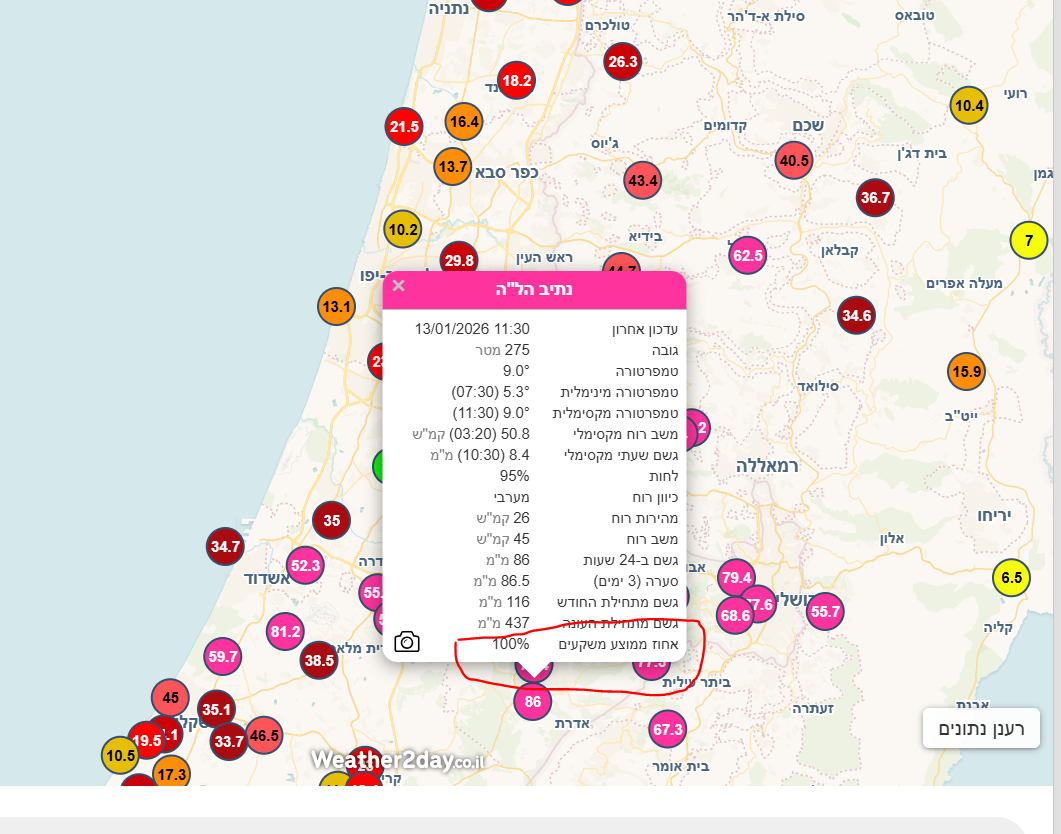Screen dimensions: 1061x834
Task: Click the 34.6 dark red marker
Action: click(856, 316)
